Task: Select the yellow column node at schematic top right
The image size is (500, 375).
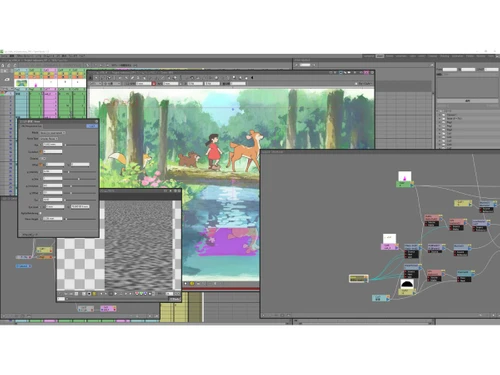Action: [x=463, y=203]
